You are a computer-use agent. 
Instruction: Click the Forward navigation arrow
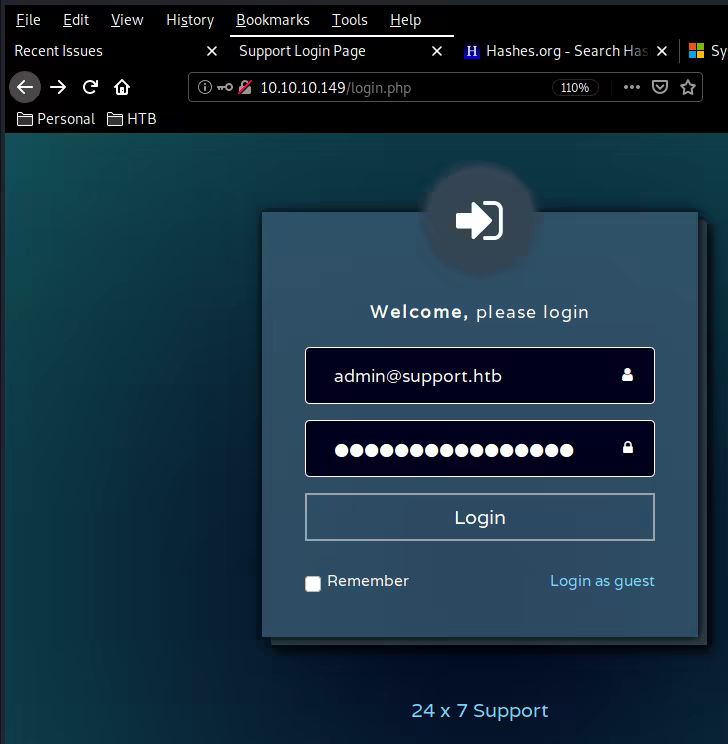pos(58,87)
